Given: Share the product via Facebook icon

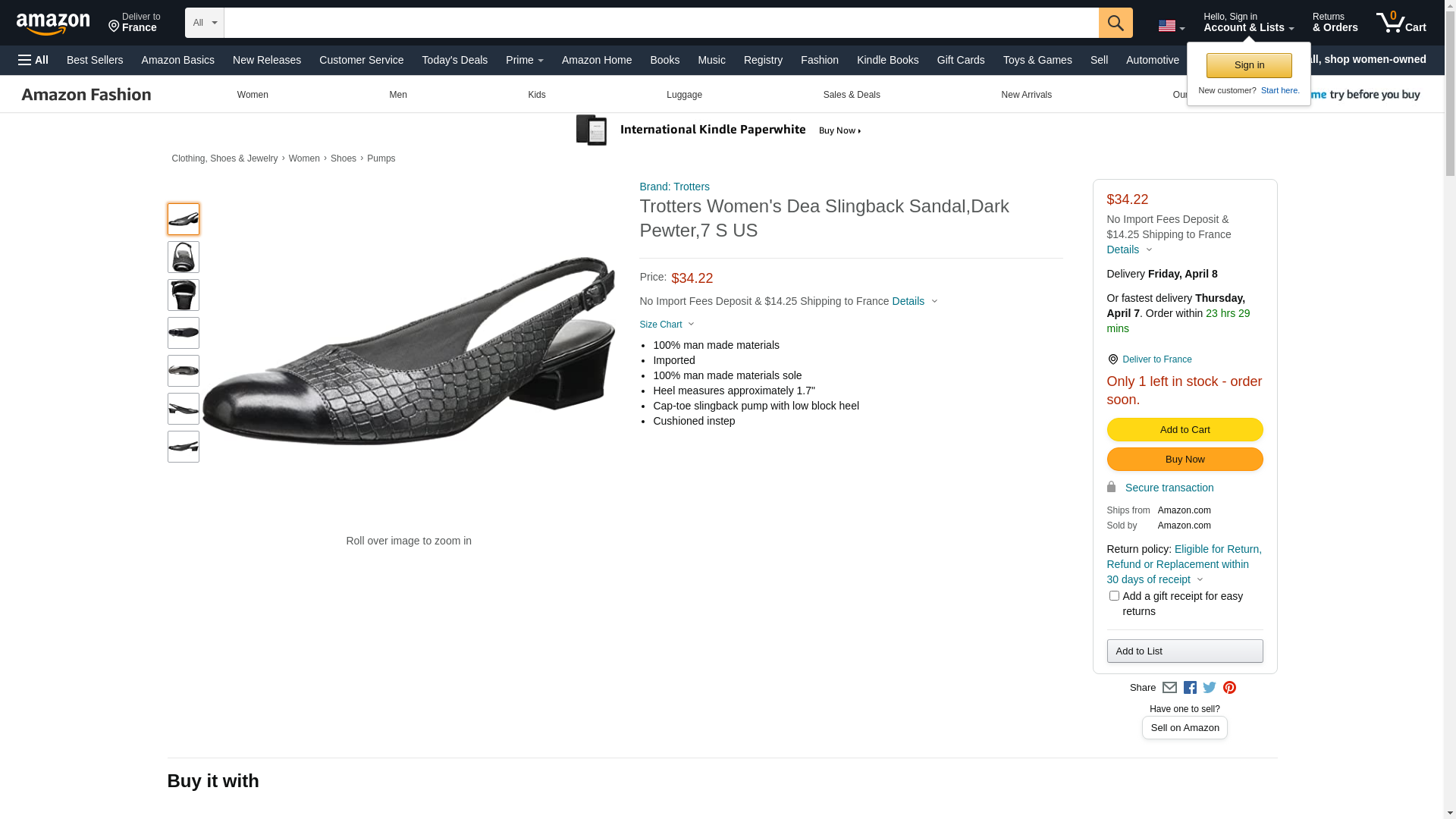Looking at the screenshot, I should point(1190,688).
